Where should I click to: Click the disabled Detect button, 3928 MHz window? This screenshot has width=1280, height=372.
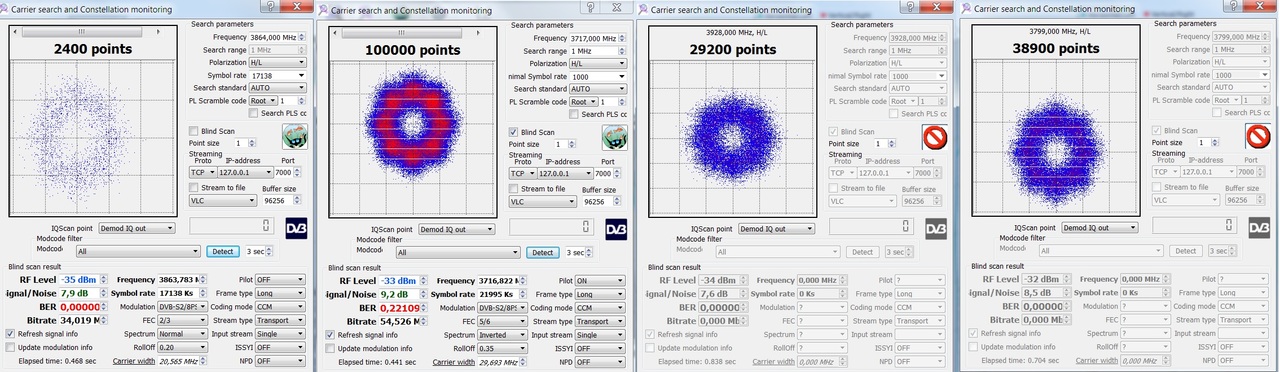(x=862, y=252)
